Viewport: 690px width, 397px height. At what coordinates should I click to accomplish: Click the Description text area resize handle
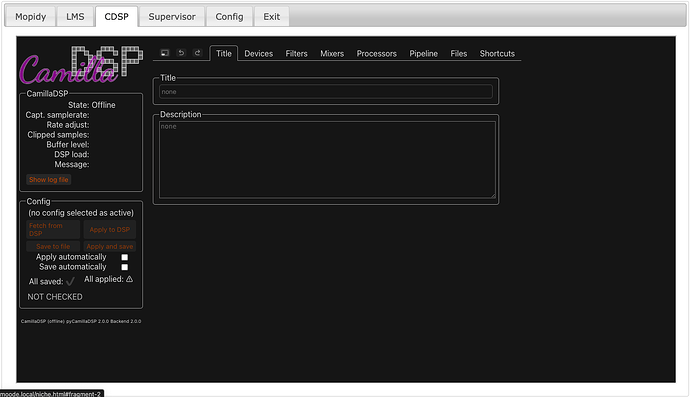(493, 195)
